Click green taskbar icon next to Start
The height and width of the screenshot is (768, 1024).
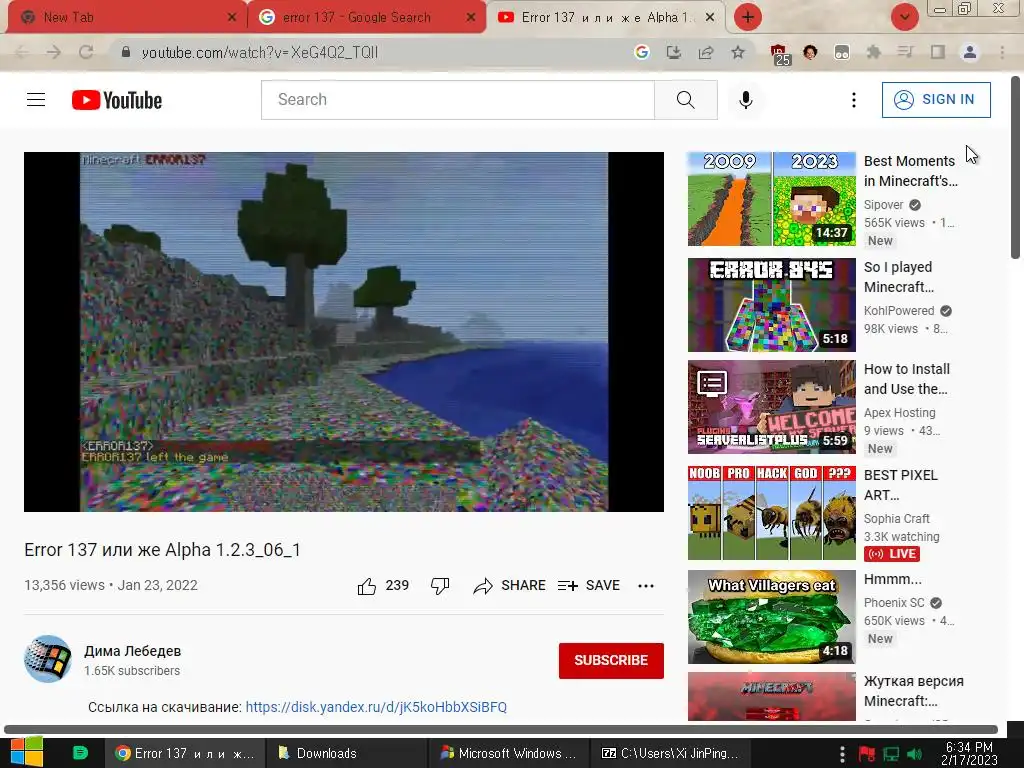click(80, 753)
